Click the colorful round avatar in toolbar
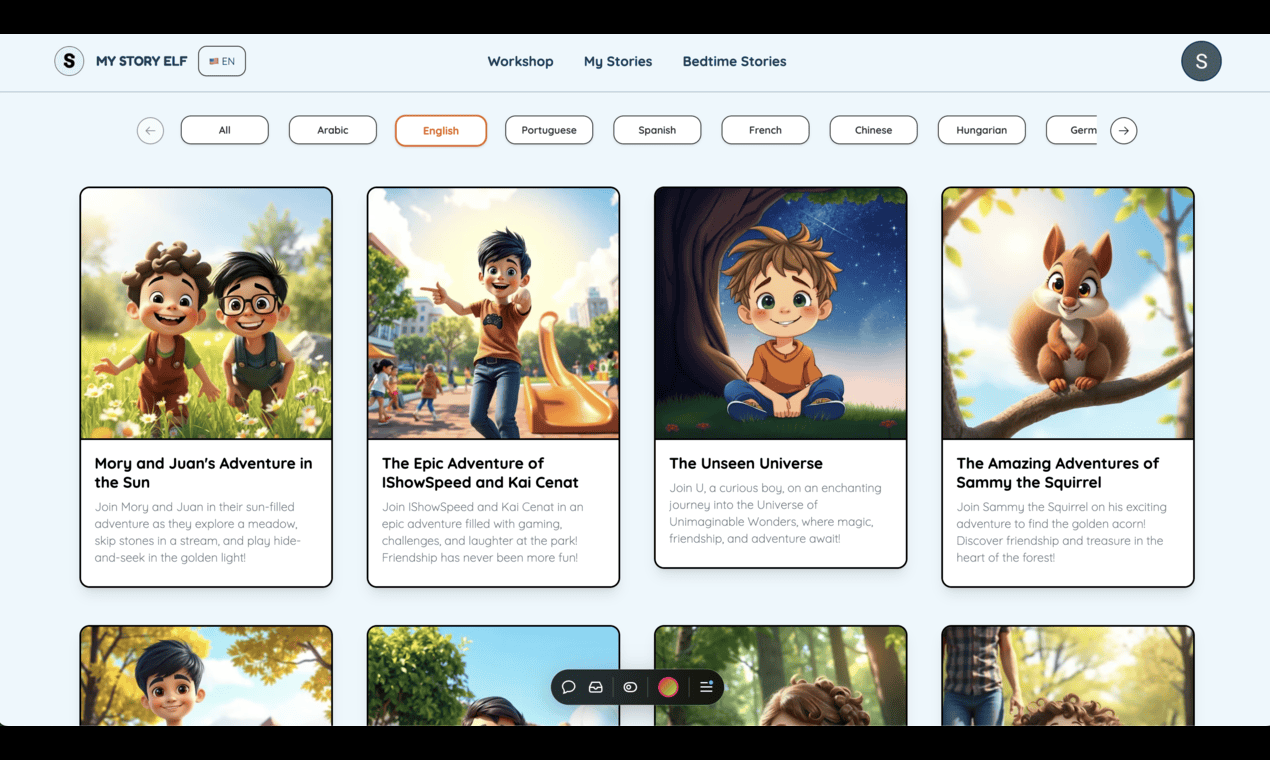1270x760 pixels. coord(668,687)
